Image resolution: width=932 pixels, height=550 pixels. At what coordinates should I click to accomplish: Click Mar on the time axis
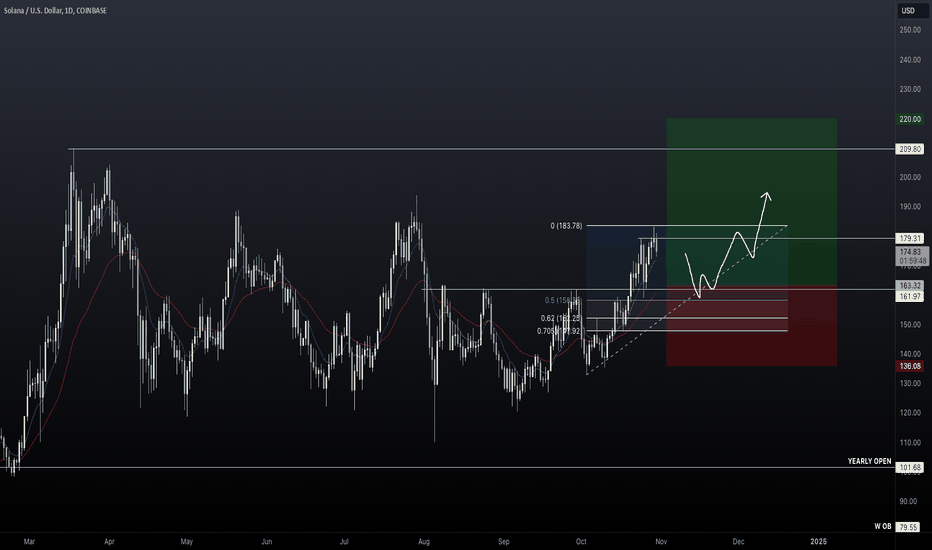[29, 542]
